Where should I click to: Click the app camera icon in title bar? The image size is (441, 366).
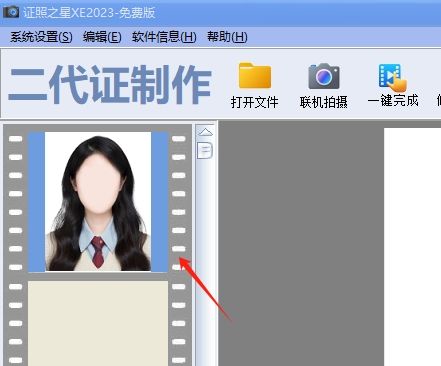click(11, 12)
